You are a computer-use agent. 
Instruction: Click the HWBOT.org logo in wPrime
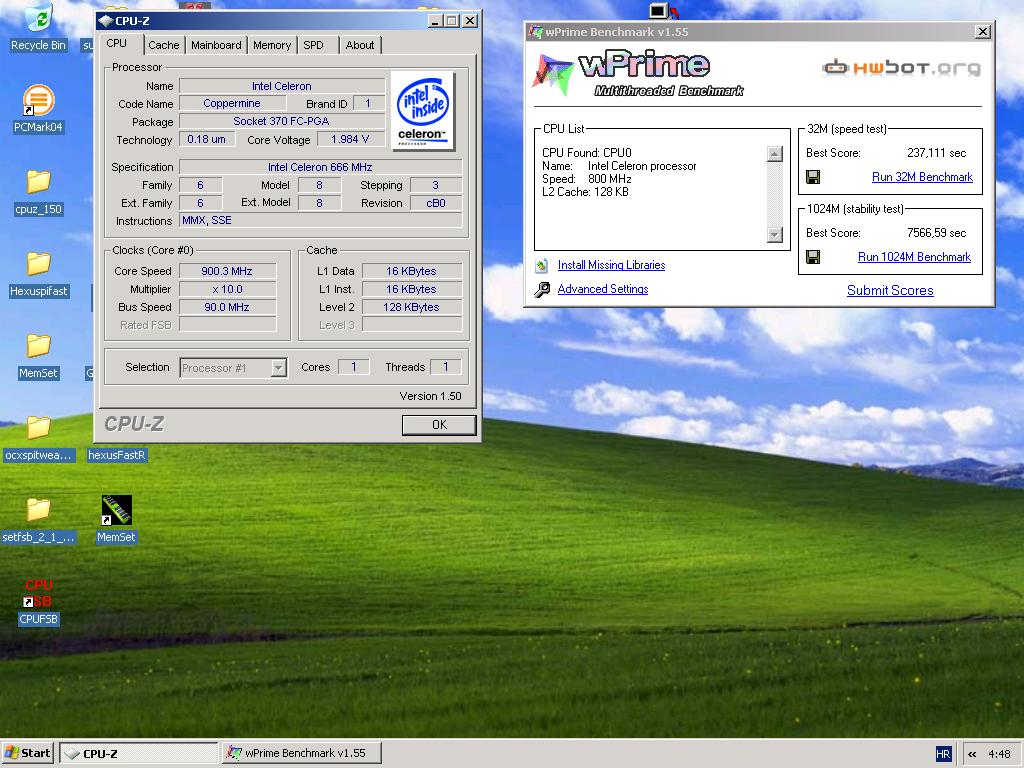coord(901,68)
